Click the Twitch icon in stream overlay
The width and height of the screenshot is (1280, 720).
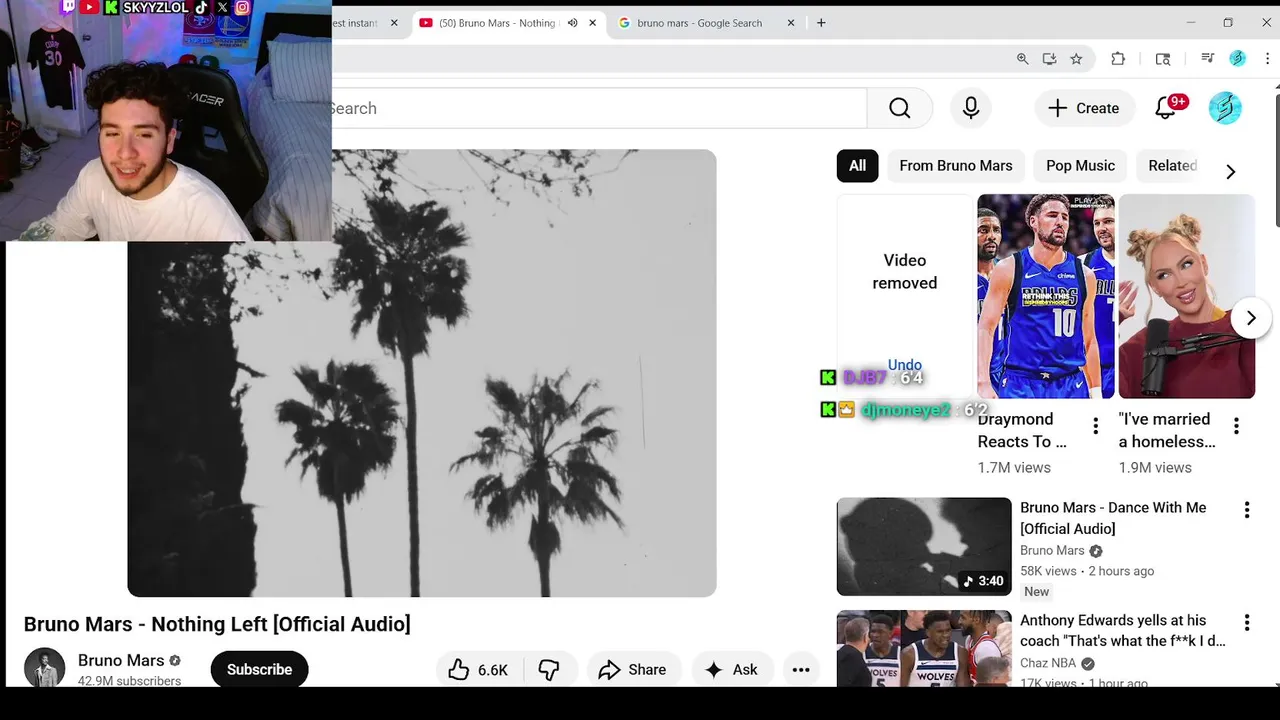coord(68,7)
